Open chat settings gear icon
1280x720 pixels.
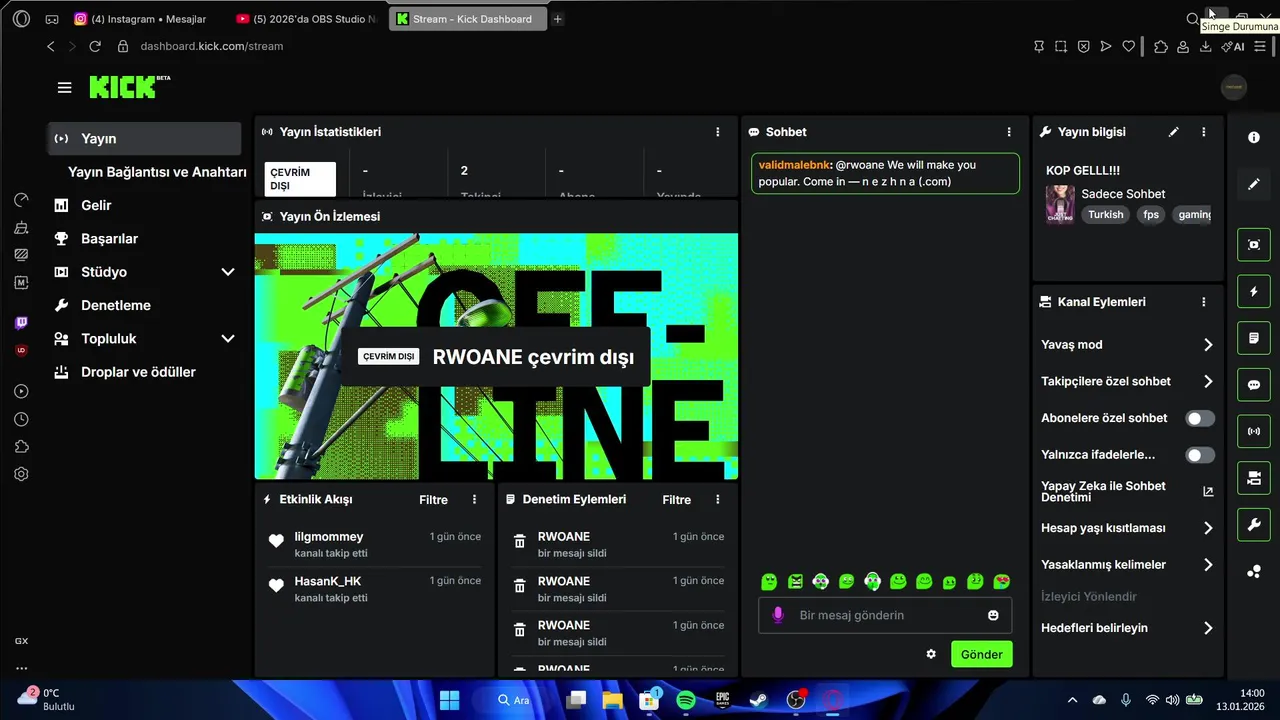tap(931, 654)
